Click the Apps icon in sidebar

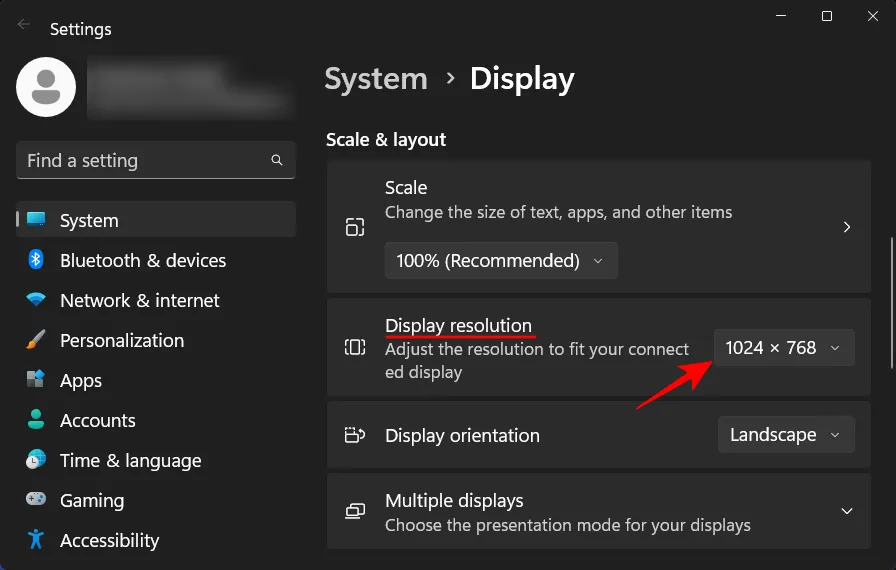coord(37,380)
